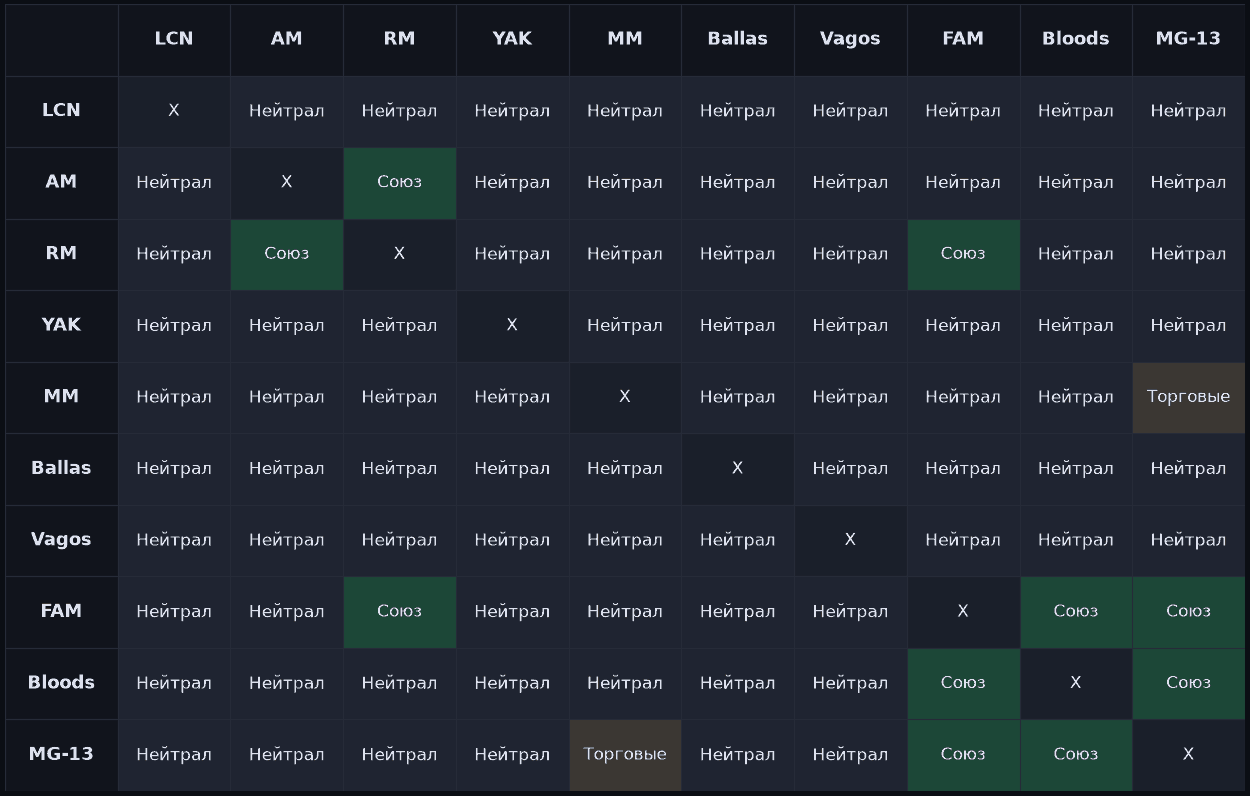Click Союз in FAM row, RM column
Screen dimensions: 1250x796
[x=399, y=611]
